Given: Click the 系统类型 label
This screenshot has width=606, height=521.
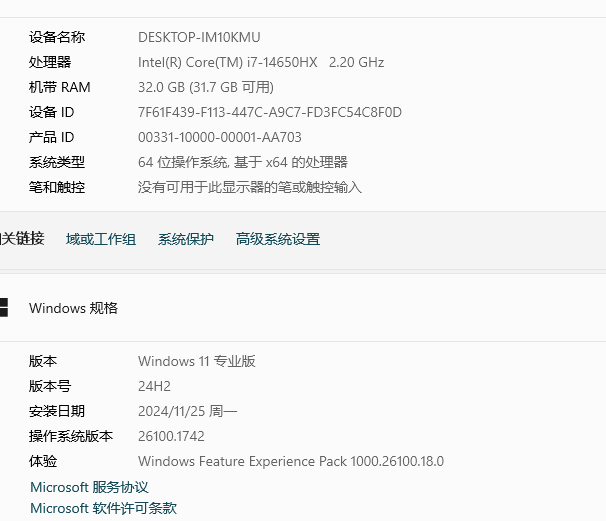Looking at the screenshot, I should click(57, 162).
